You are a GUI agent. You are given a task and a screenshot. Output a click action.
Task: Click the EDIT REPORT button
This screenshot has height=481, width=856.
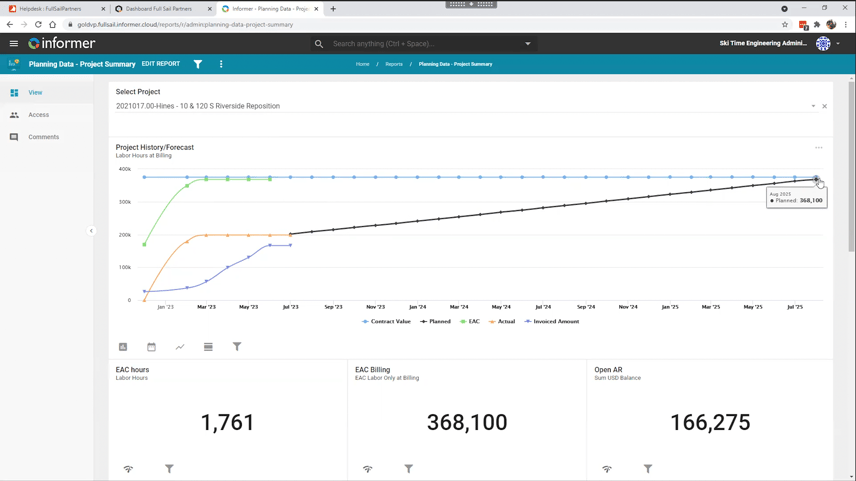[x=160, y=64]
